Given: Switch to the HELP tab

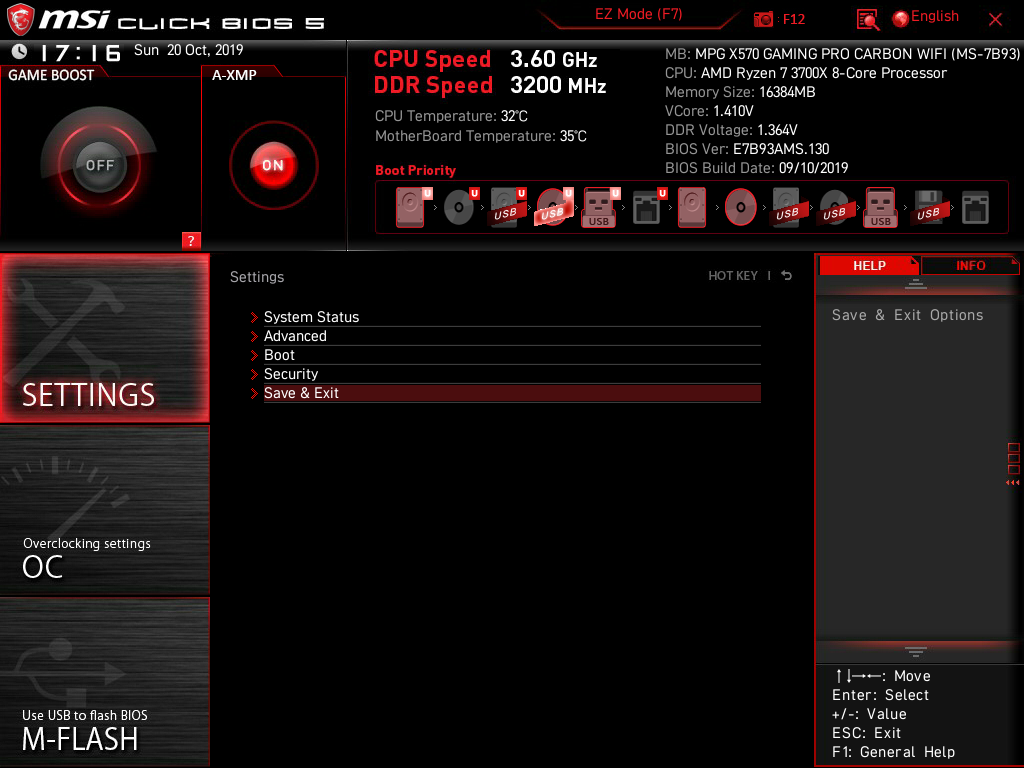Looking at the screenshot, I should (869, 265).
